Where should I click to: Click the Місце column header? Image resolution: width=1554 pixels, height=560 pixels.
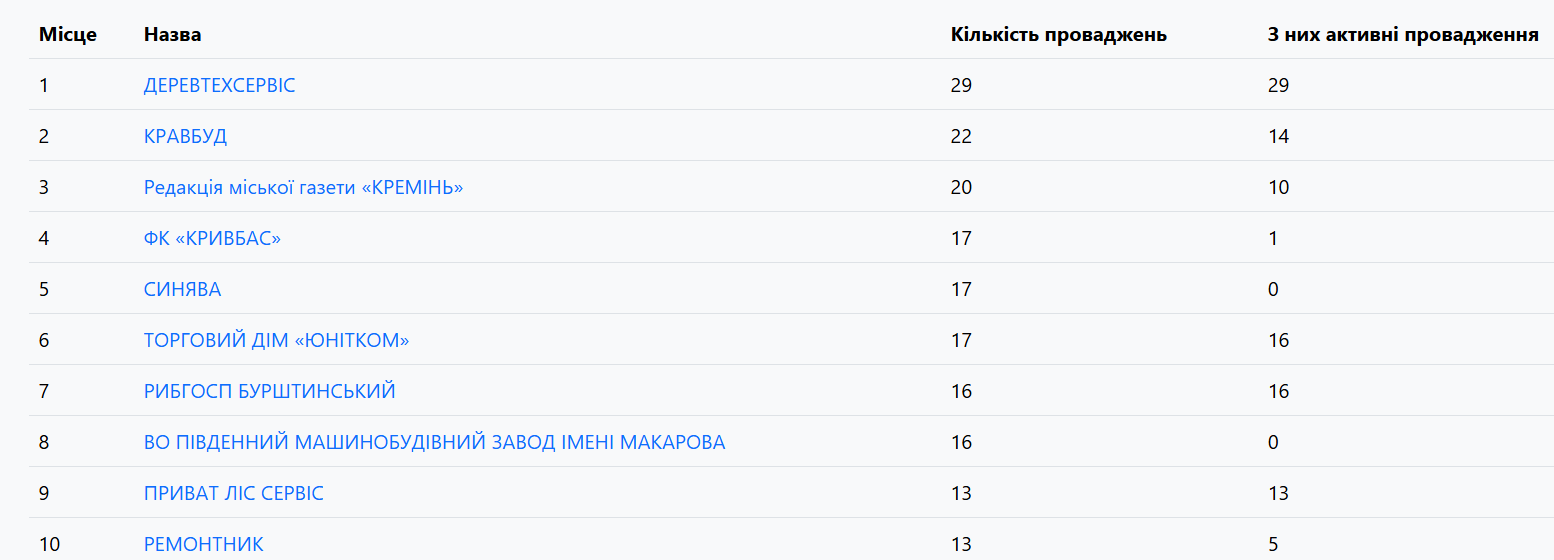pos(68,35)
